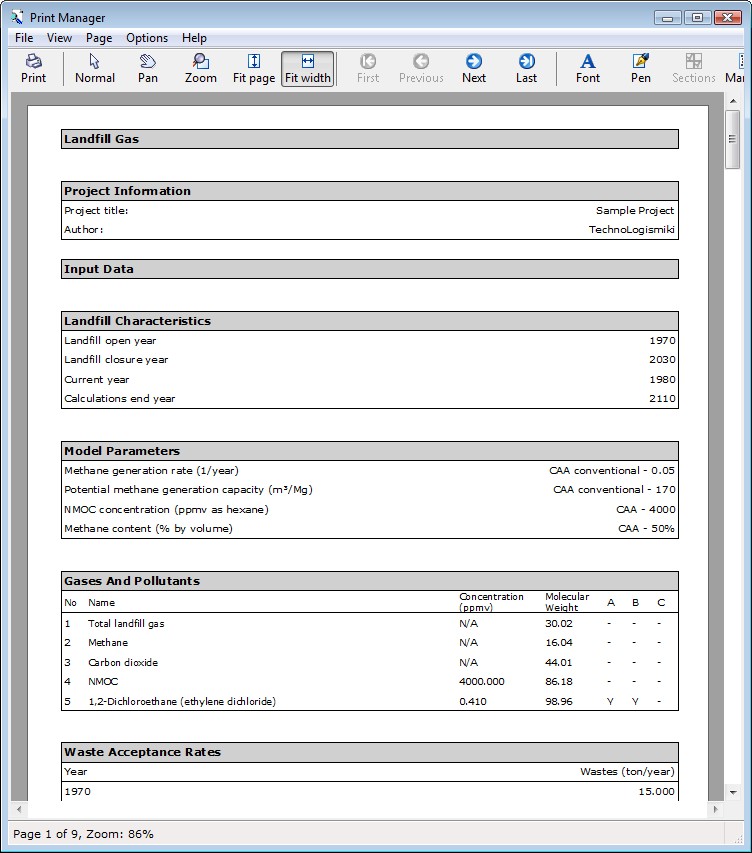
Task: Expand the Options menu
Action: [147, 38]
